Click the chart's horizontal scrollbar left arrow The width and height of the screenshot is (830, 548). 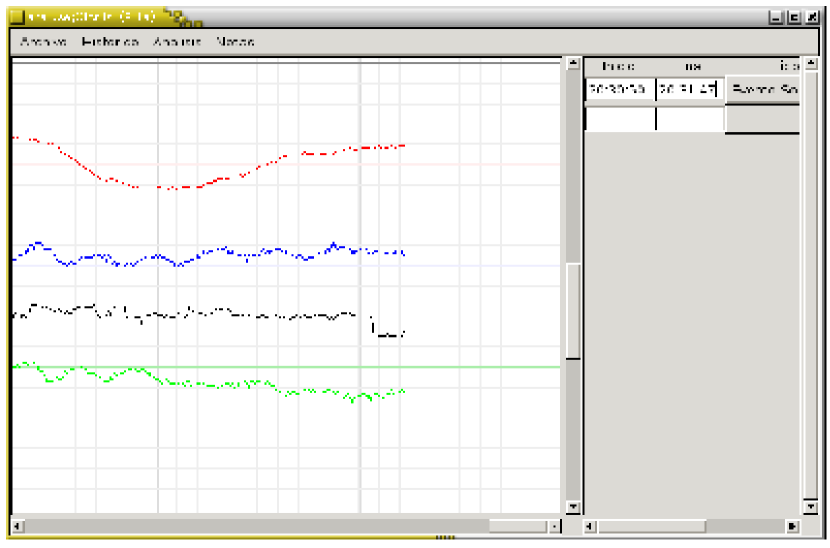coord(17,526)
